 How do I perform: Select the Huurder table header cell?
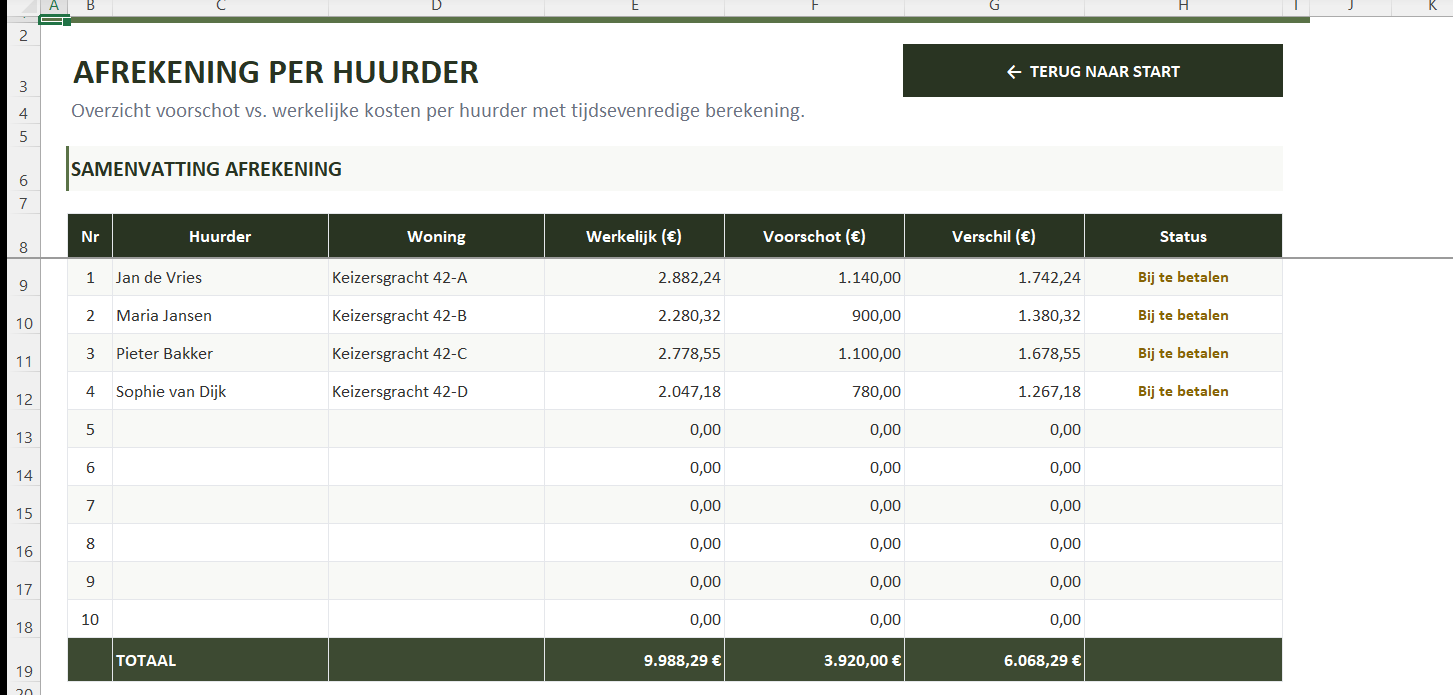coord(220,237)
